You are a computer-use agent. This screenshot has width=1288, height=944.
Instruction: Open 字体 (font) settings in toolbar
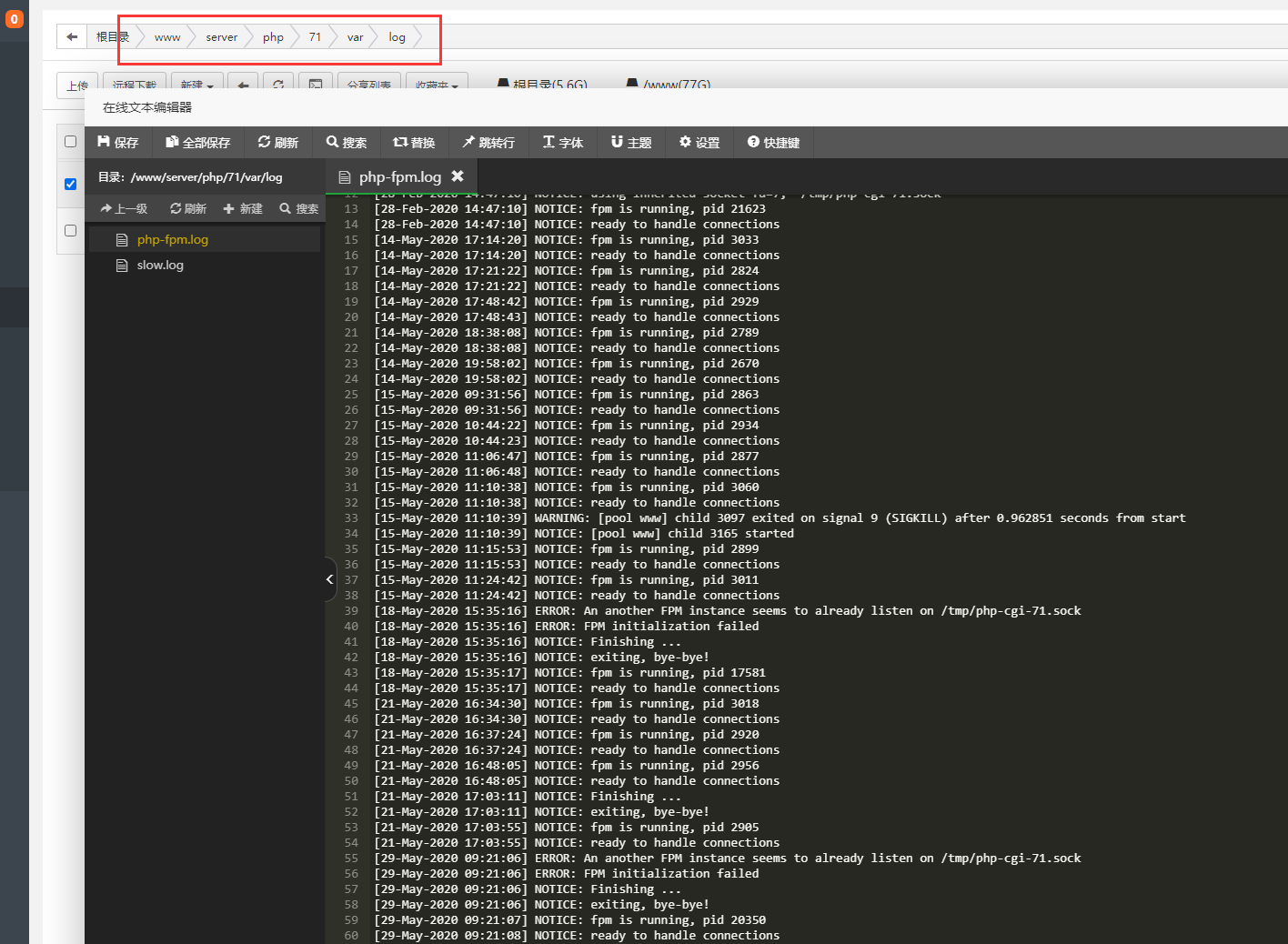[563, 142]
